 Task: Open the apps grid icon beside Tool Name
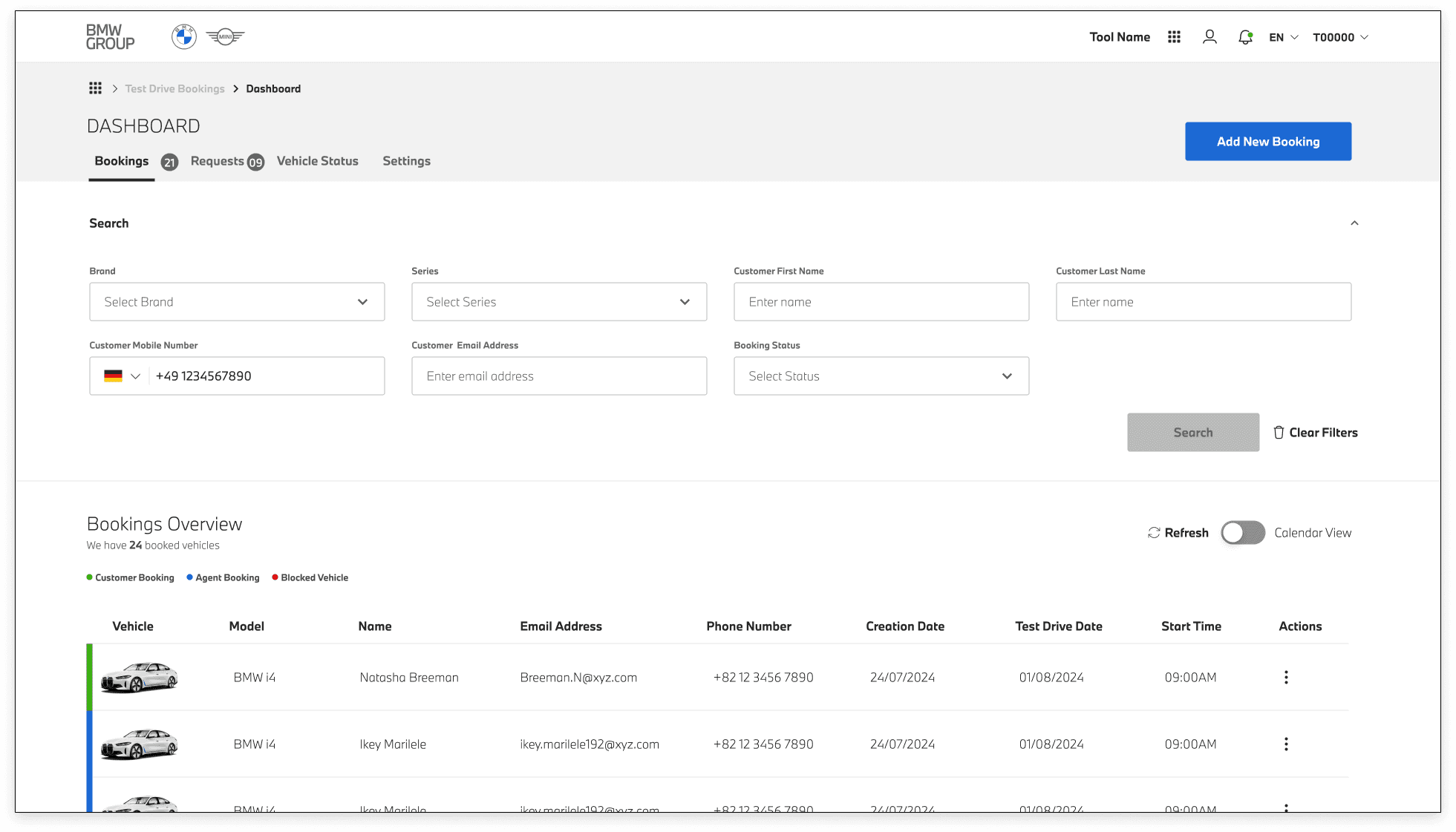point(1174,37)
